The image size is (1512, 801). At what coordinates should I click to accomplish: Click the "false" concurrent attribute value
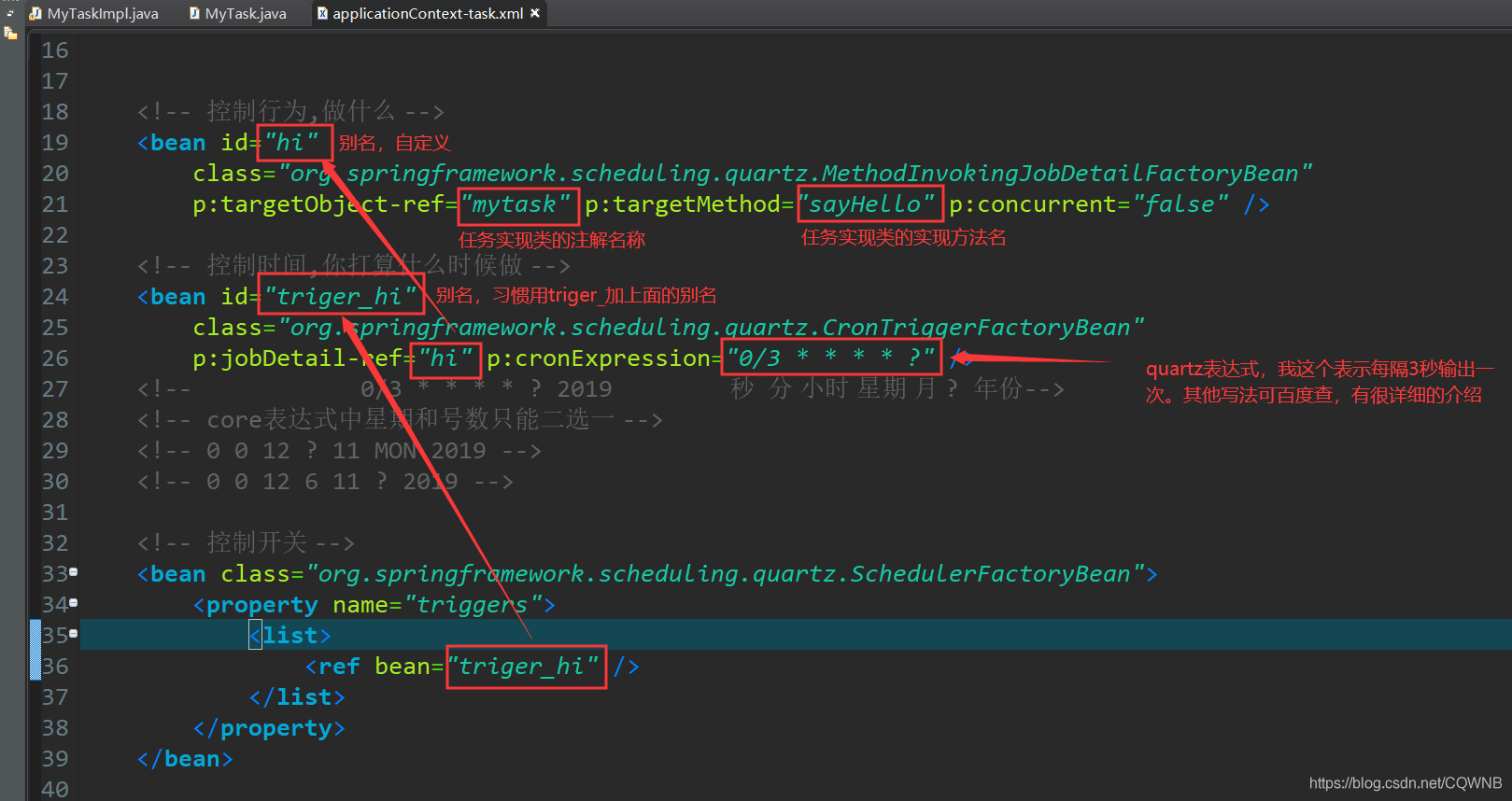pyautogui.click(x=1180, y=204)
